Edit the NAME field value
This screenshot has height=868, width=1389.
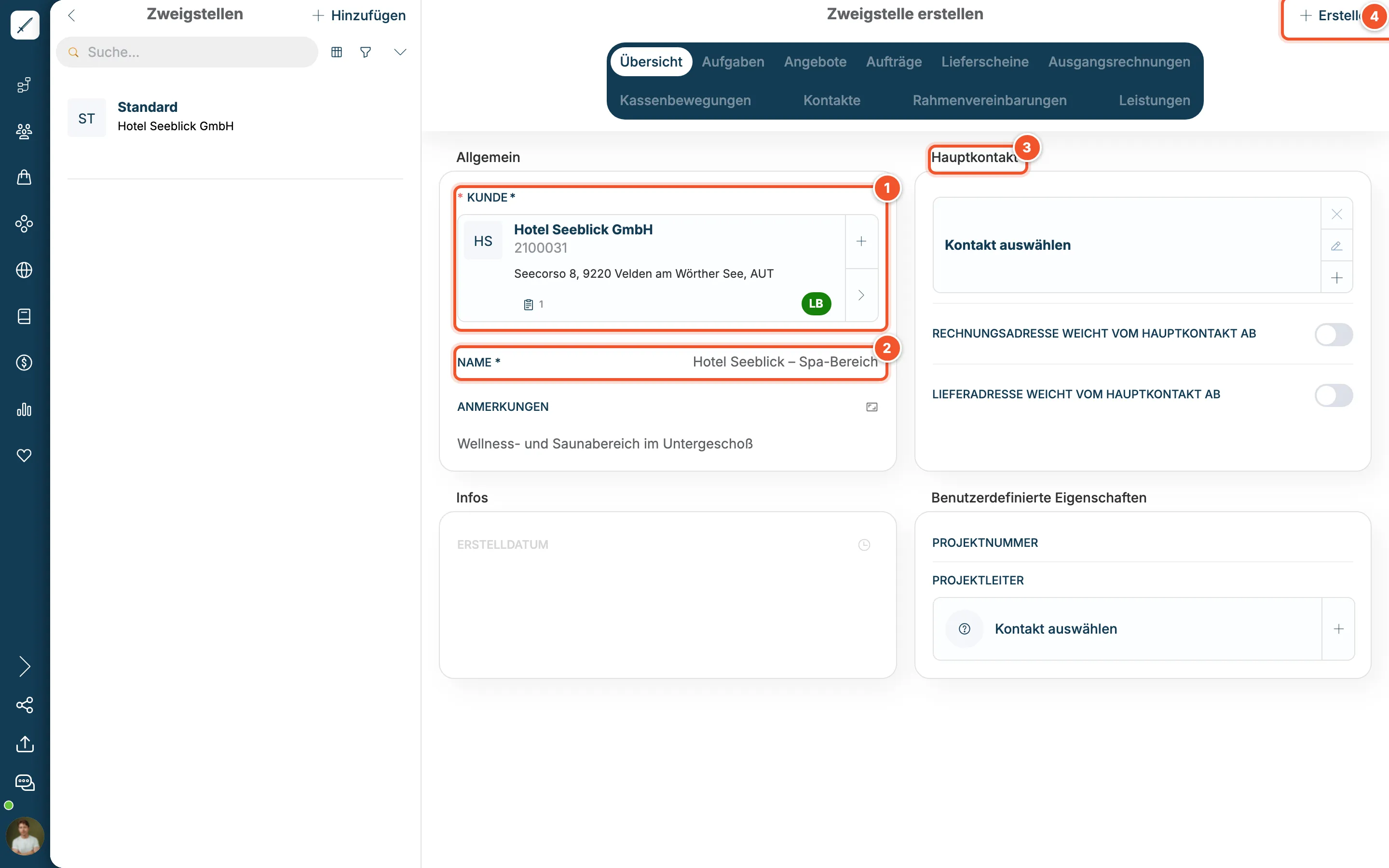click(785, 362)
